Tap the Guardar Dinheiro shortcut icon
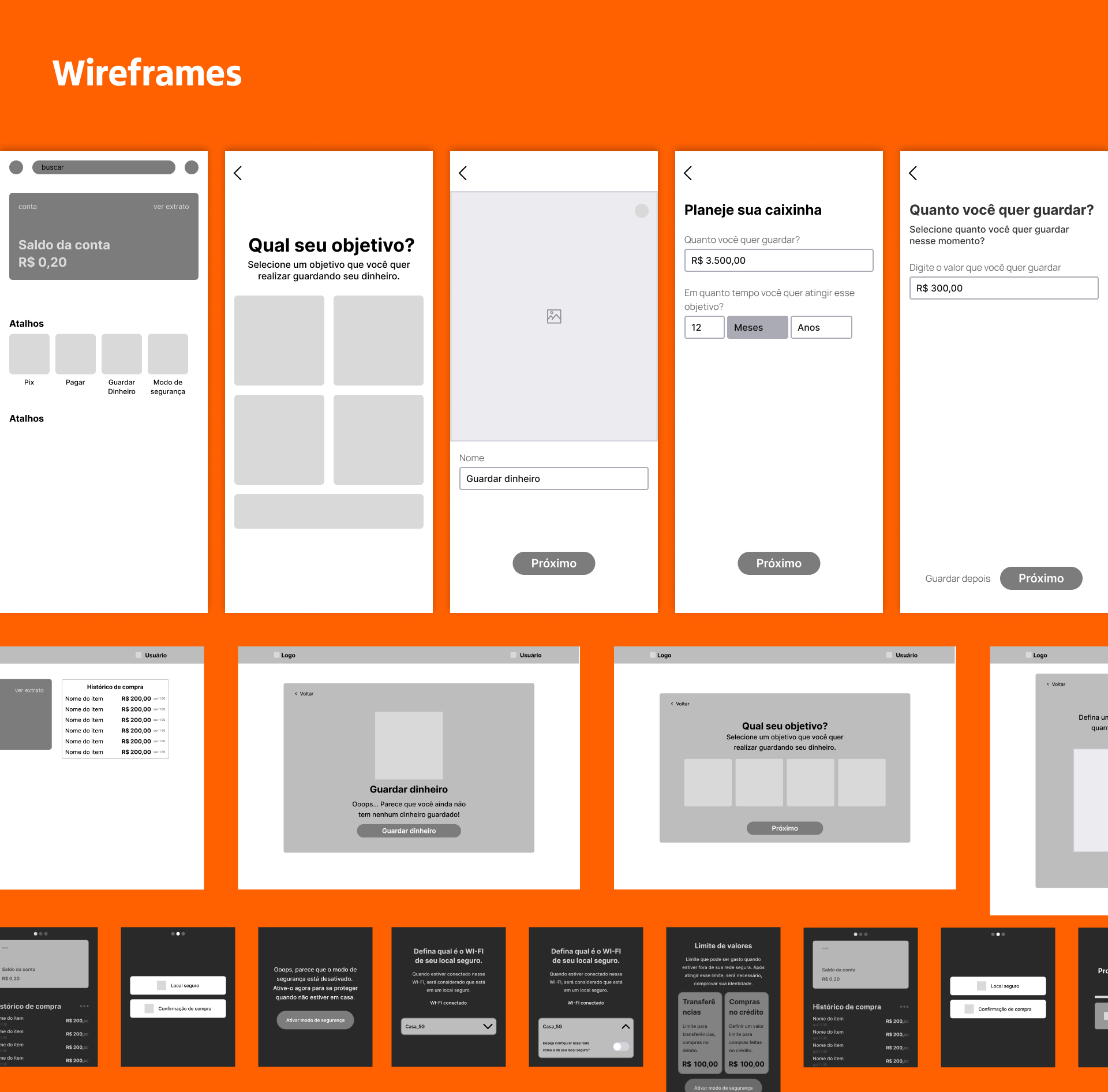 pyautogui.click(x=121, y=354)
